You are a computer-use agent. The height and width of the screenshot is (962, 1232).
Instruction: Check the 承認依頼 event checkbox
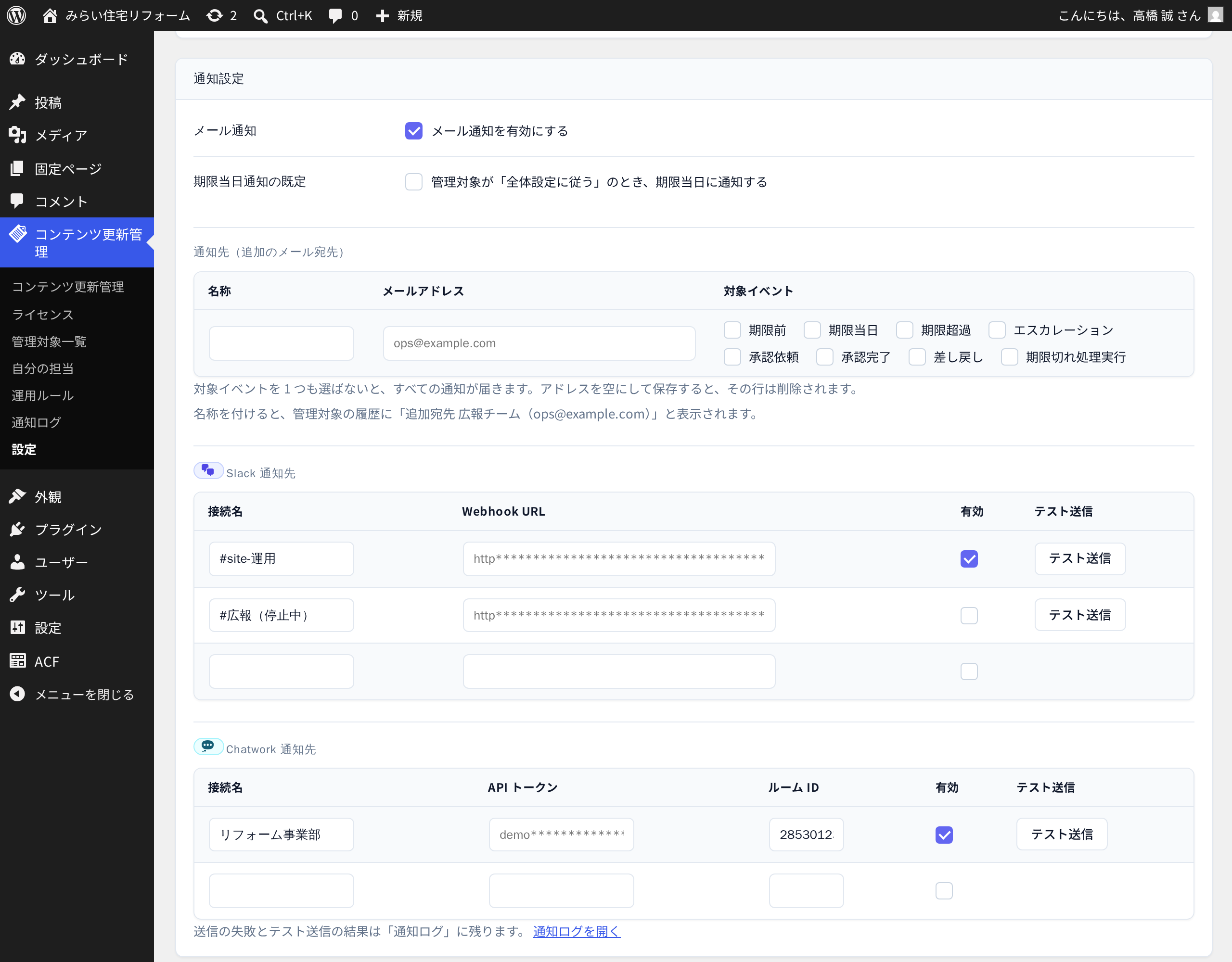tap(732, 357)
